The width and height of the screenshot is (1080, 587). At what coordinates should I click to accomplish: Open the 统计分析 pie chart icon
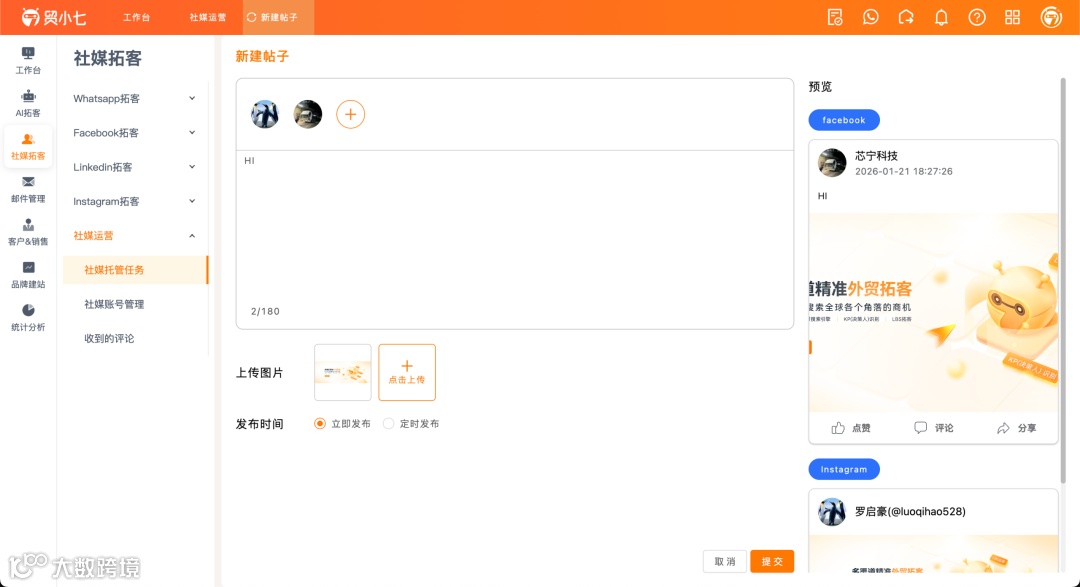tap(28, 310)
